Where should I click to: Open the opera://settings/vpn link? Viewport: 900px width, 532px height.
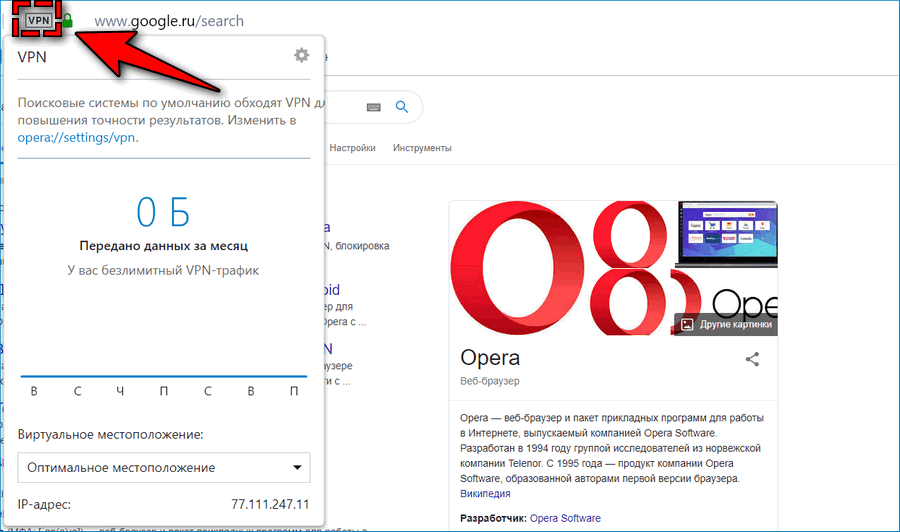pos(76,138)
